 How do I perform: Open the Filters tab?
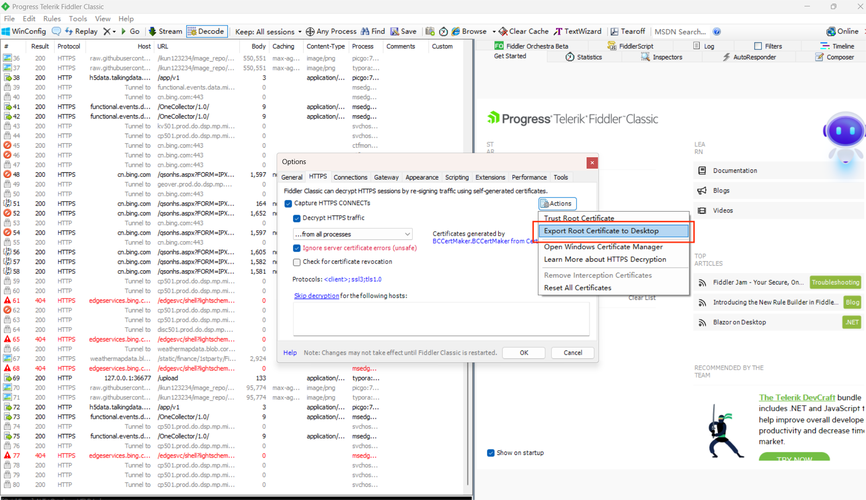point(768,46)
